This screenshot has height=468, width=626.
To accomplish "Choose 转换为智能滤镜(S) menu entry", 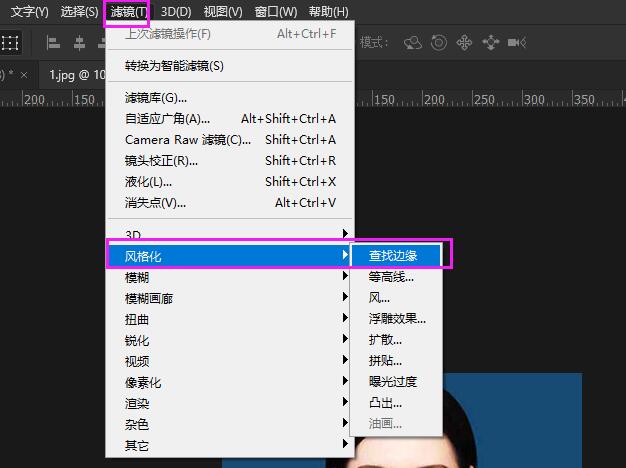I will pos(230,65).
